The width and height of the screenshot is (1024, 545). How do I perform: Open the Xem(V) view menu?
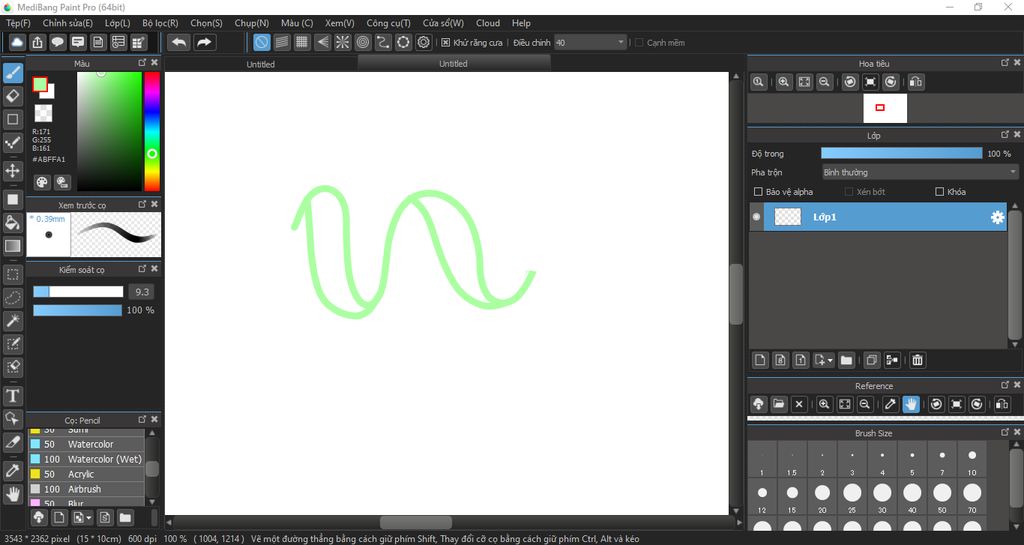click(340, 23)
